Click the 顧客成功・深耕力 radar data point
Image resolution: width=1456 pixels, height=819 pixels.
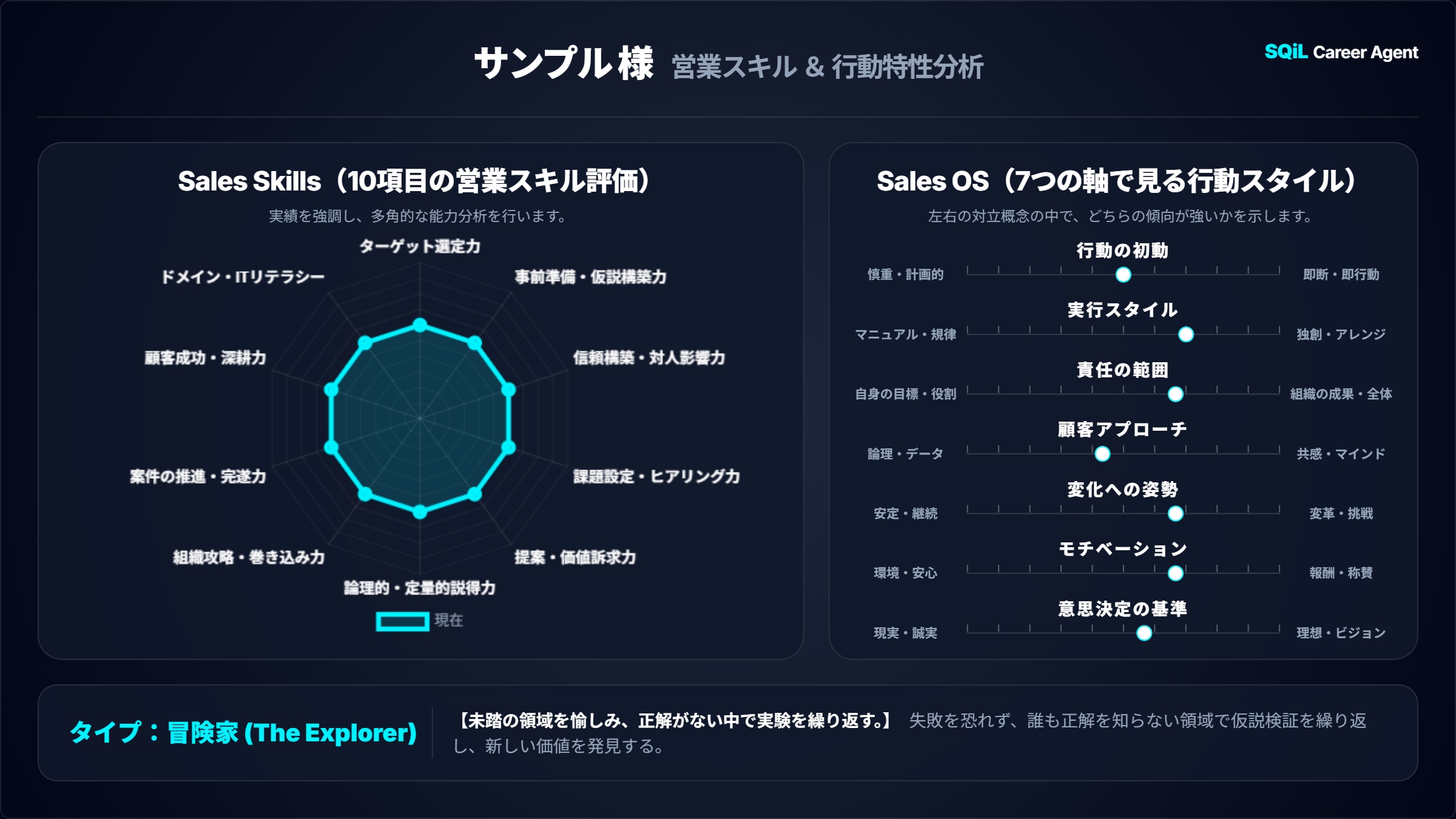(x=331, y=389)
